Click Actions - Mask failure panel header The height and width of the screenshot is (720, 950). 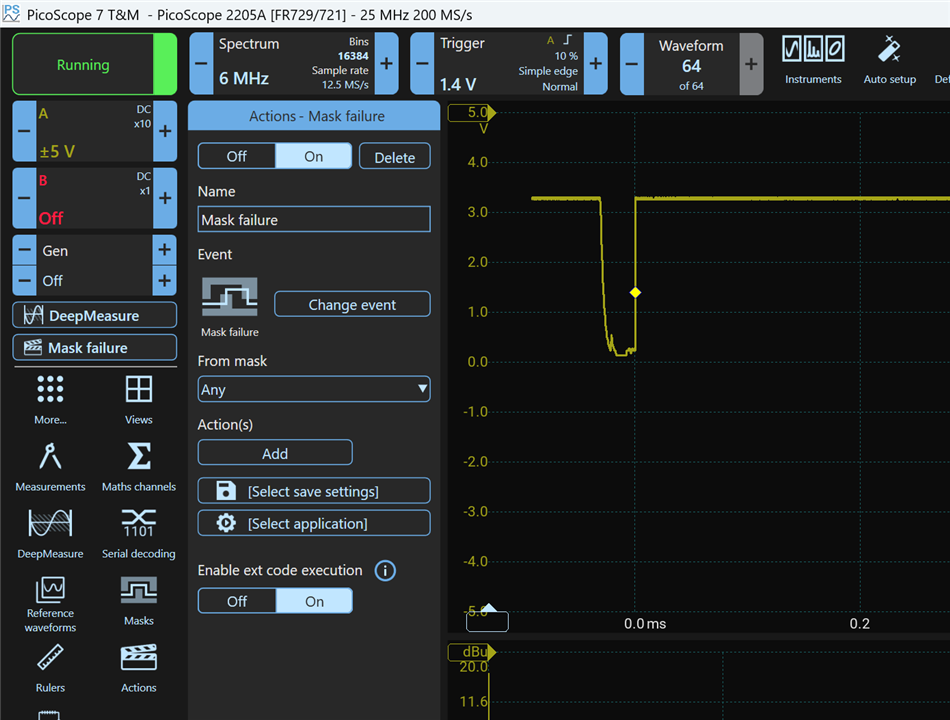click(314, 116)
